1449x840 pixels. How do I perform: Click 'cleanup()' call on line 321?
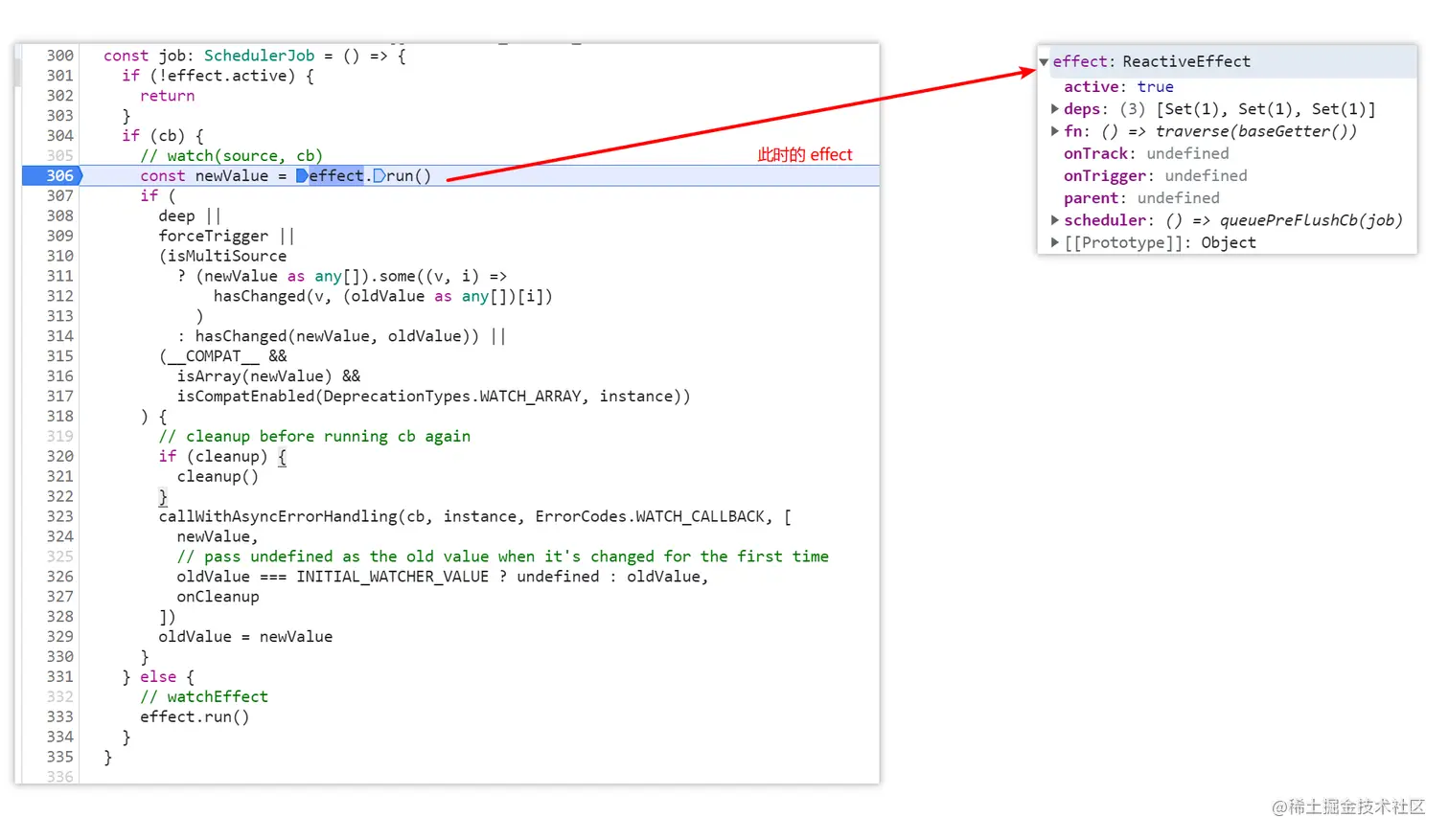pos(218,476)
